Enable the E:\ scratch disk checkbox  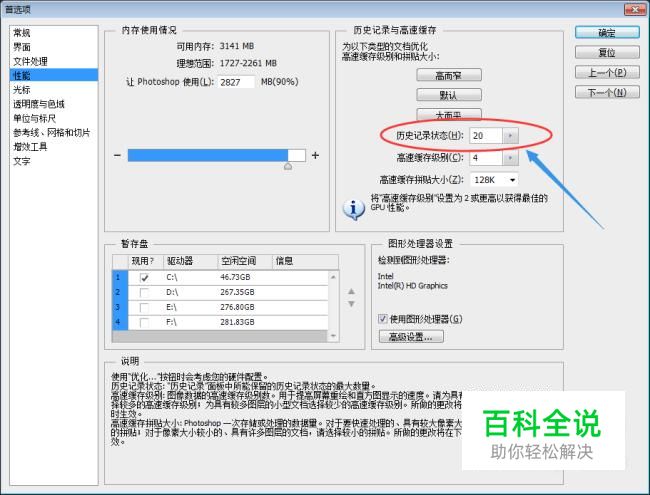(144, 307)
